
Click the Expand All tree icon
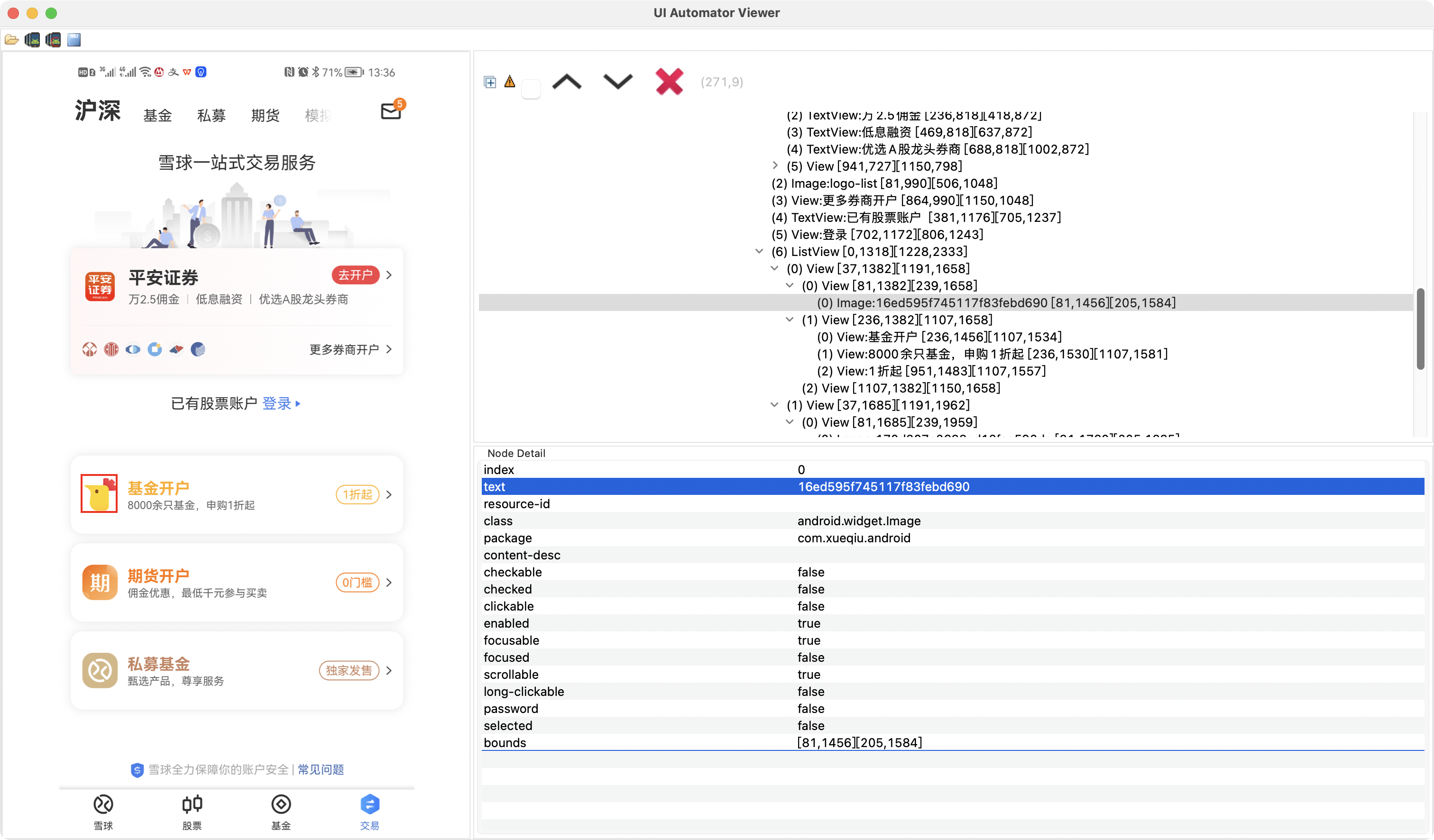coord(490,82)
